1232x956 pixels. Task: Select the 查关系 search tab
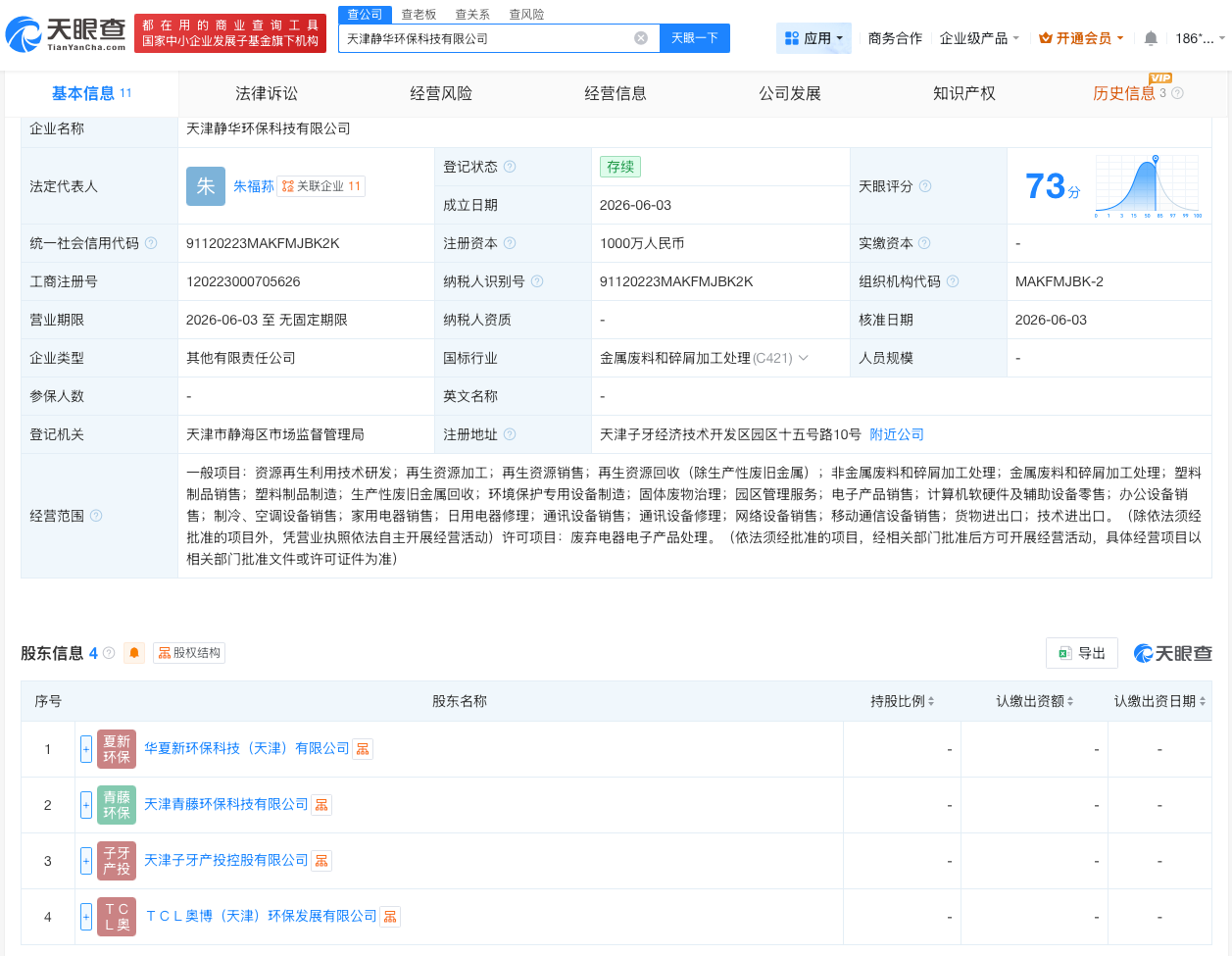click(472, 15)
